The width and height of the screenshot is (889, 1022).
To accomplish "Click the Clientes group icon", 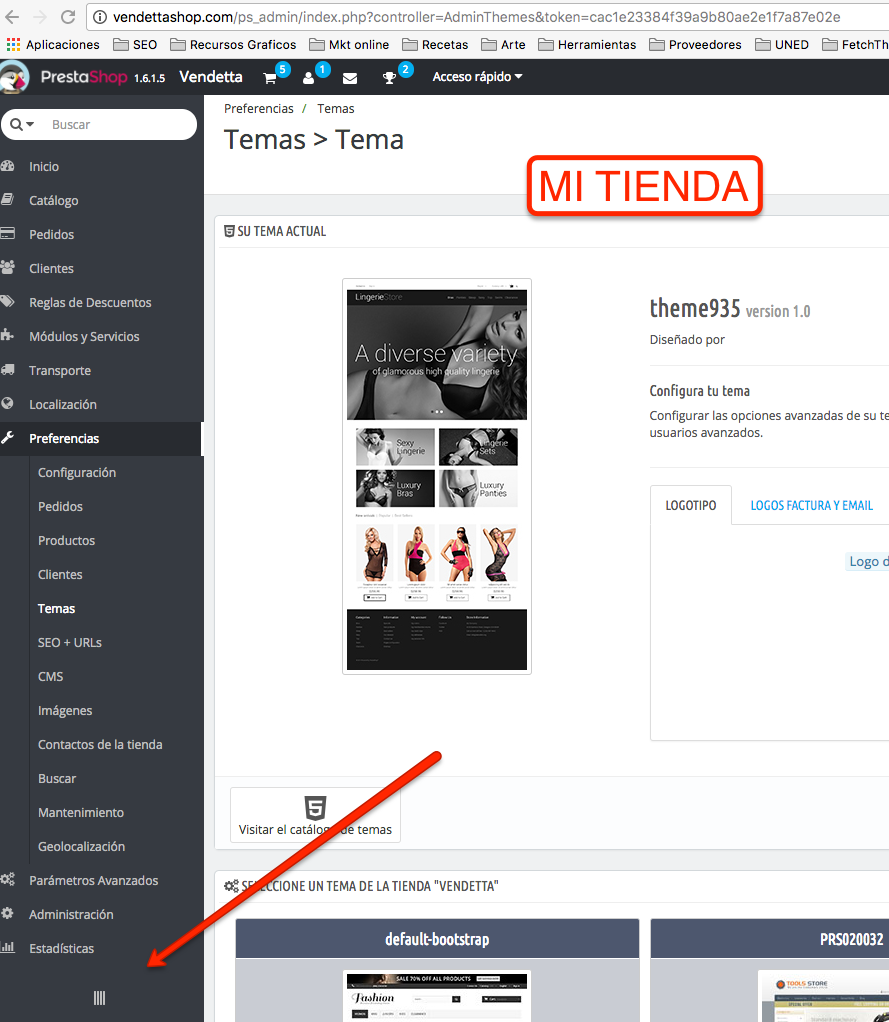I will pyautogui.click(x=8, y=267).
